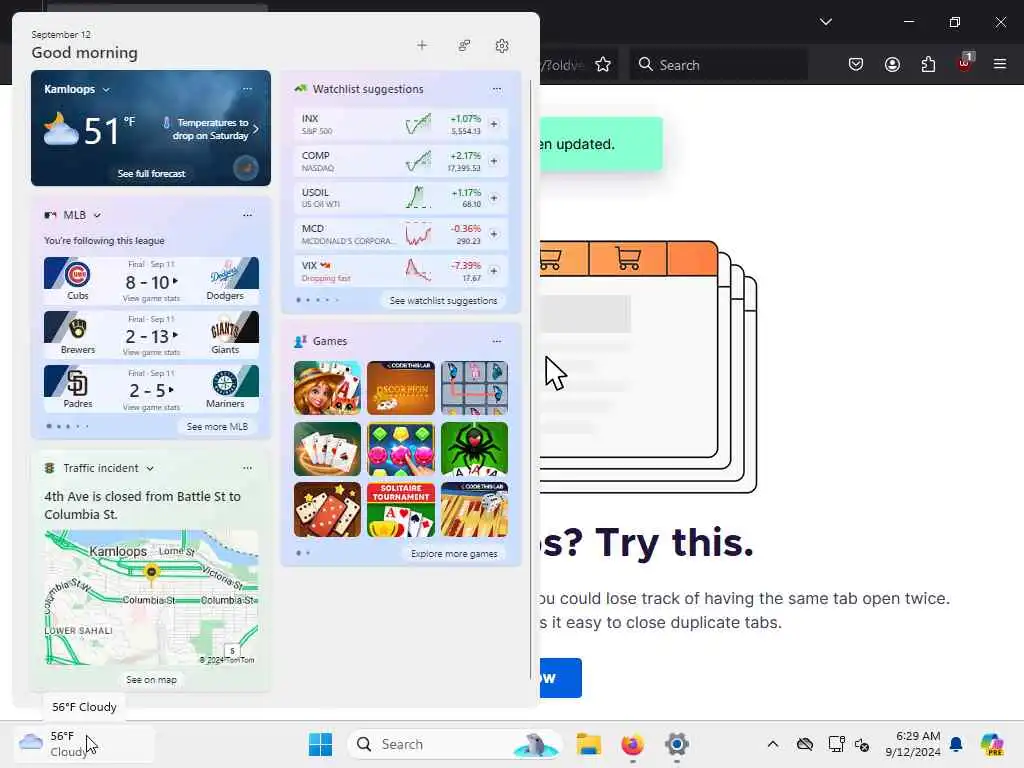Open Solitaire Tournament game tile
The width and height of the screenshot is (1024, 768).
(x=400, y=509)
